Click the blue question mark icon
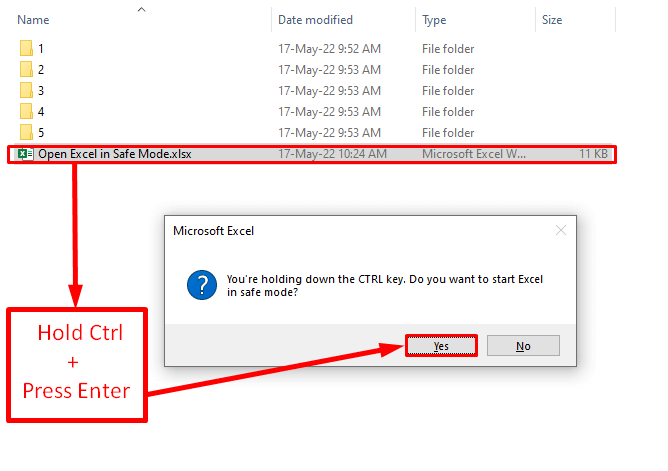This screenshot has height=471, width=668. (202, 285)
